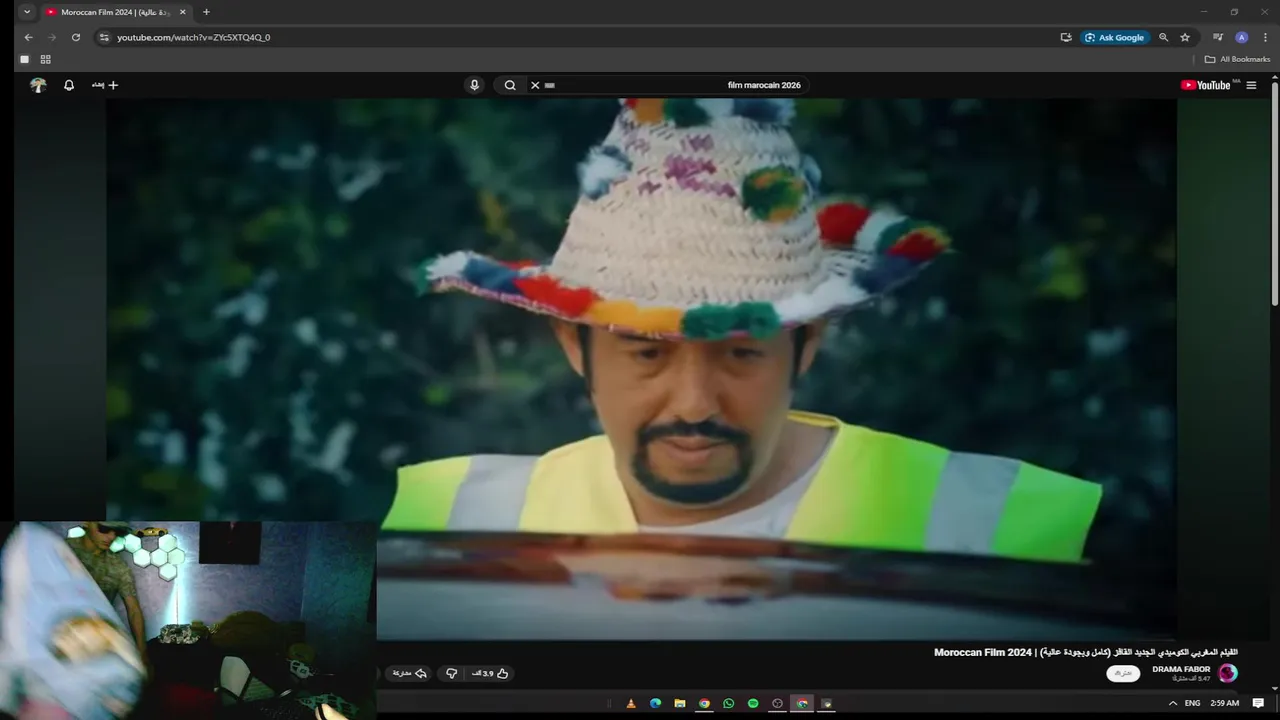Image resolution: width=1280 pixels, height=720 pixels.
Task: Open WhatsApp from the taskbar
Action: (x=728, y=704)
